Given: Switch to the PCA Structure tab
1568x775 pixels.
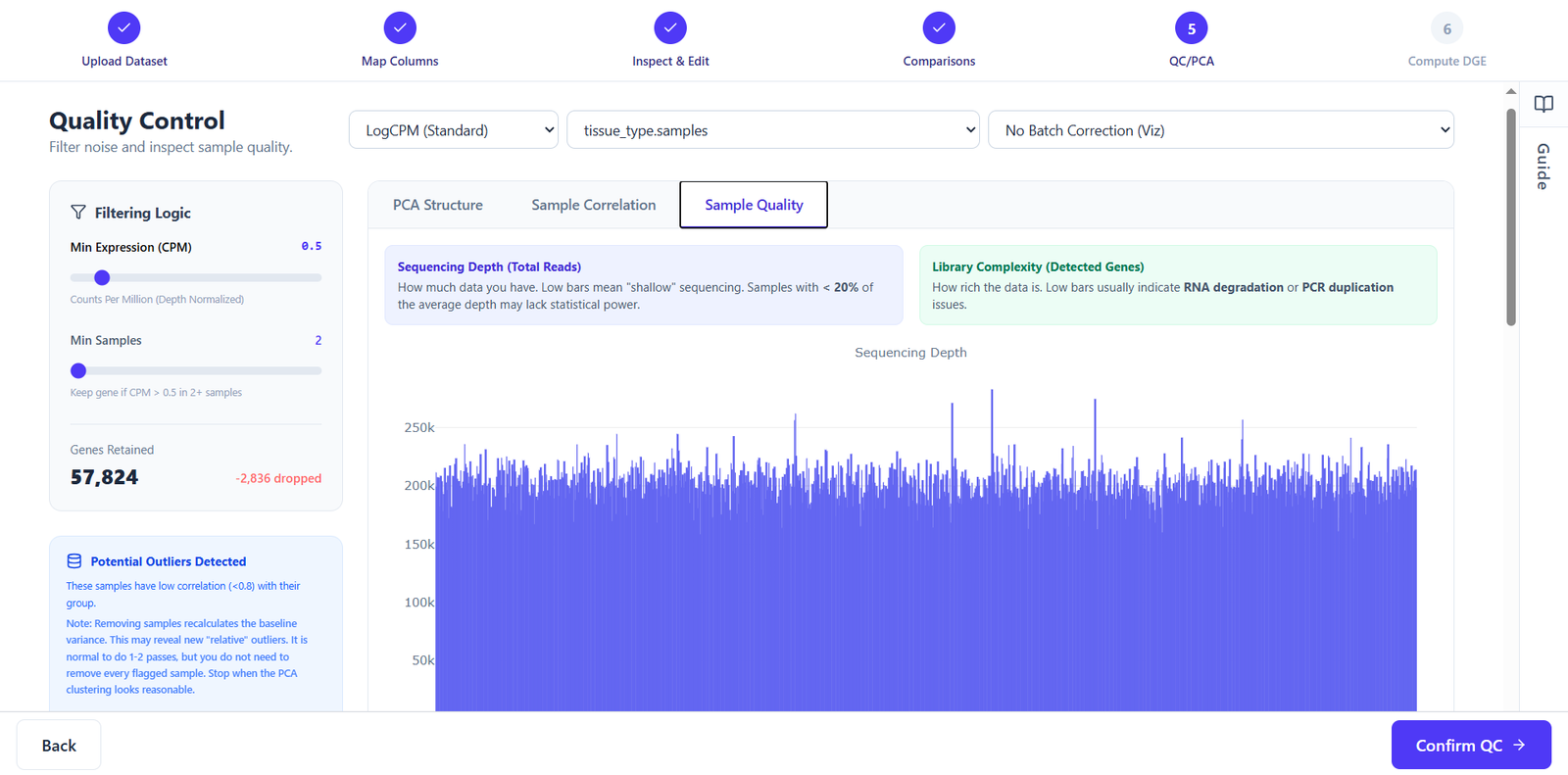Looking at the screenshot, I should (438, 205).
